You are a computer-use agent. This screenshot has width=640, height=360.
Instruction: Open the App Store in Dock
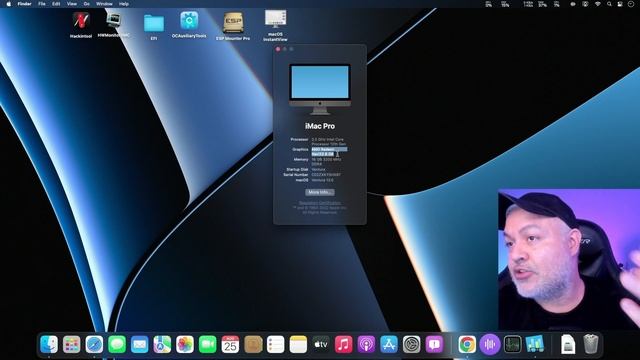click(389, 344)
